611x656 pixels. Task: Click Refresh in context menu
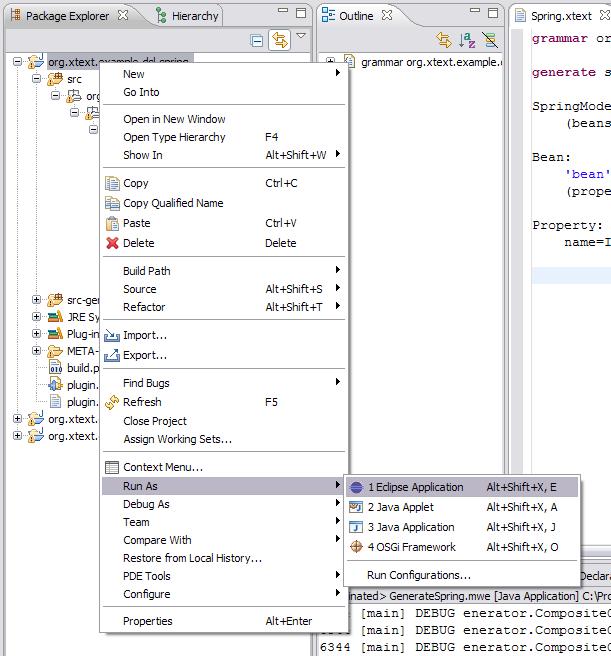[x=224, y=402]
